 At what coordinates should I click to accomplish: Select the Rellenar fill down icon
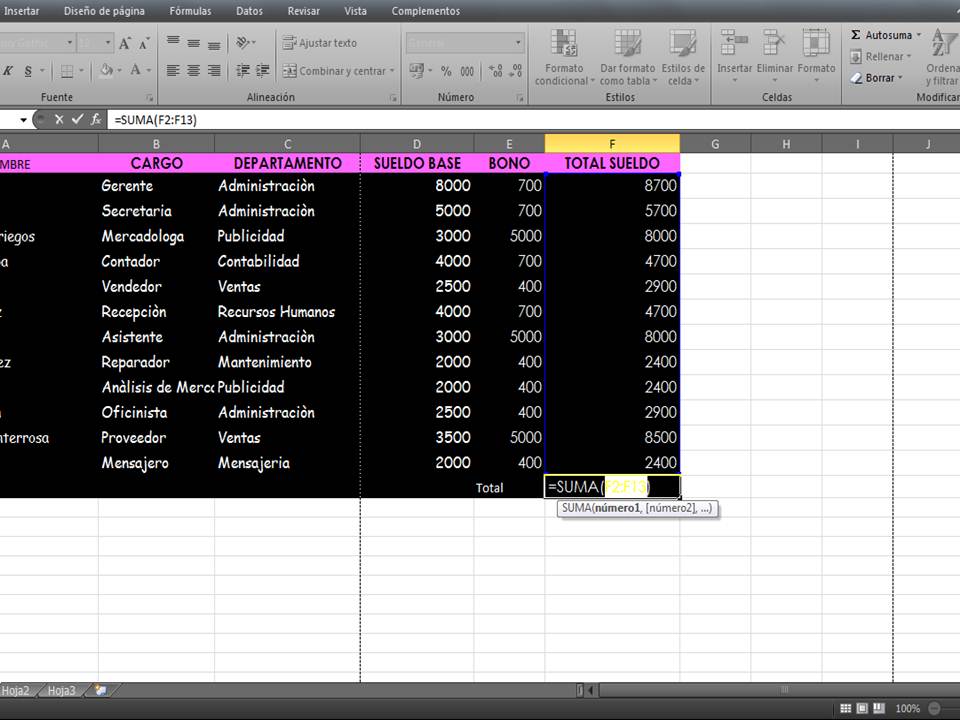click(856, 56)
